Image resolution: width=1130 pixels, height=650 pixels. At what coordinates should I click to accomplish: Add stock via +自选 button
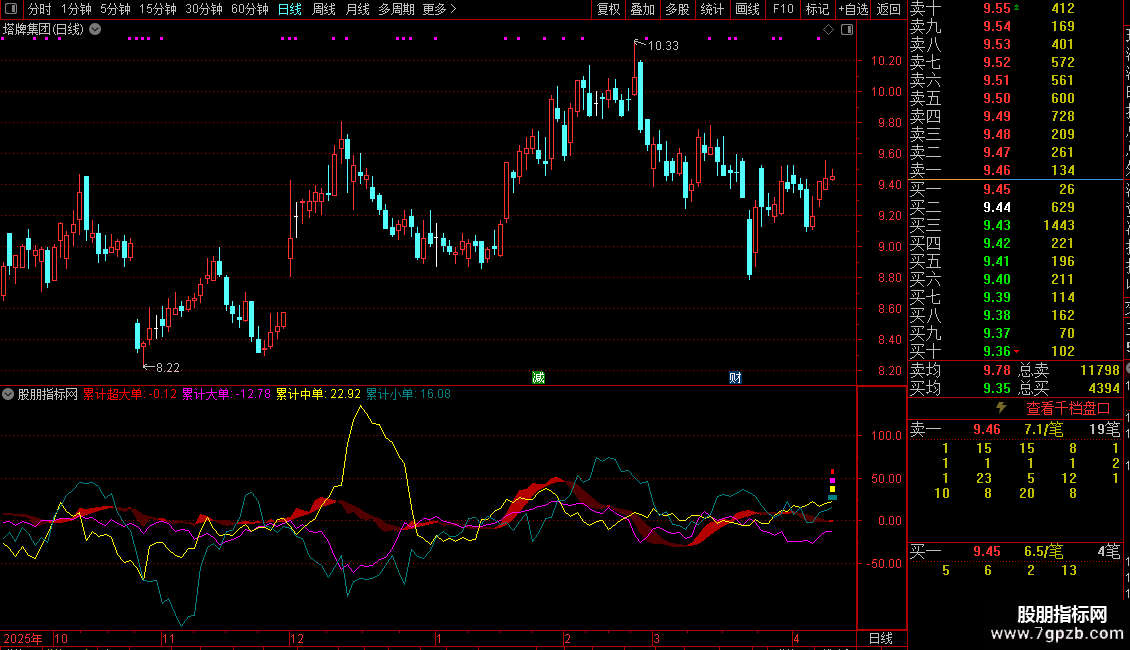[x=853, y=9]
